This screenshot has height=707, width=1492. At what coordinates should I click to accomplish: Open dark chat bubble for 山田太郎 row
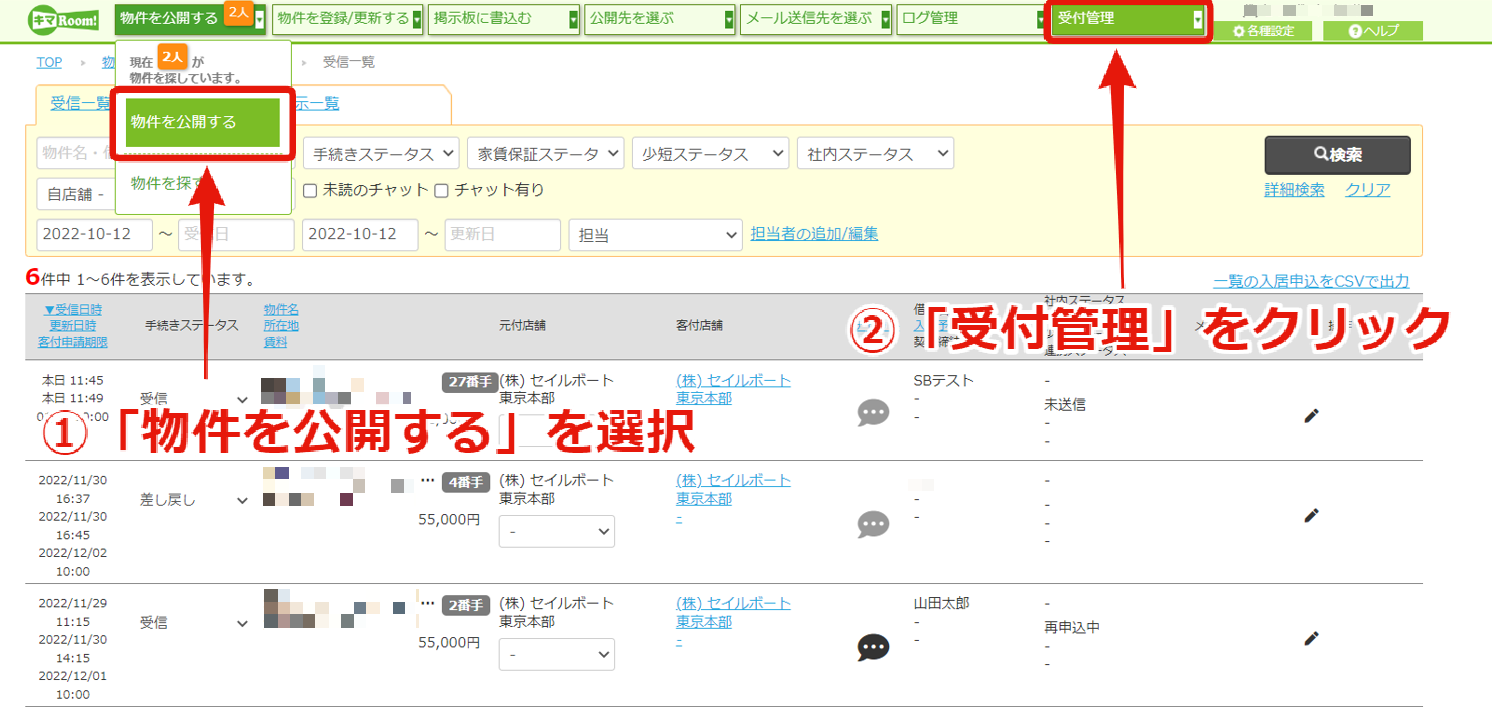click(x=874, y=648)
